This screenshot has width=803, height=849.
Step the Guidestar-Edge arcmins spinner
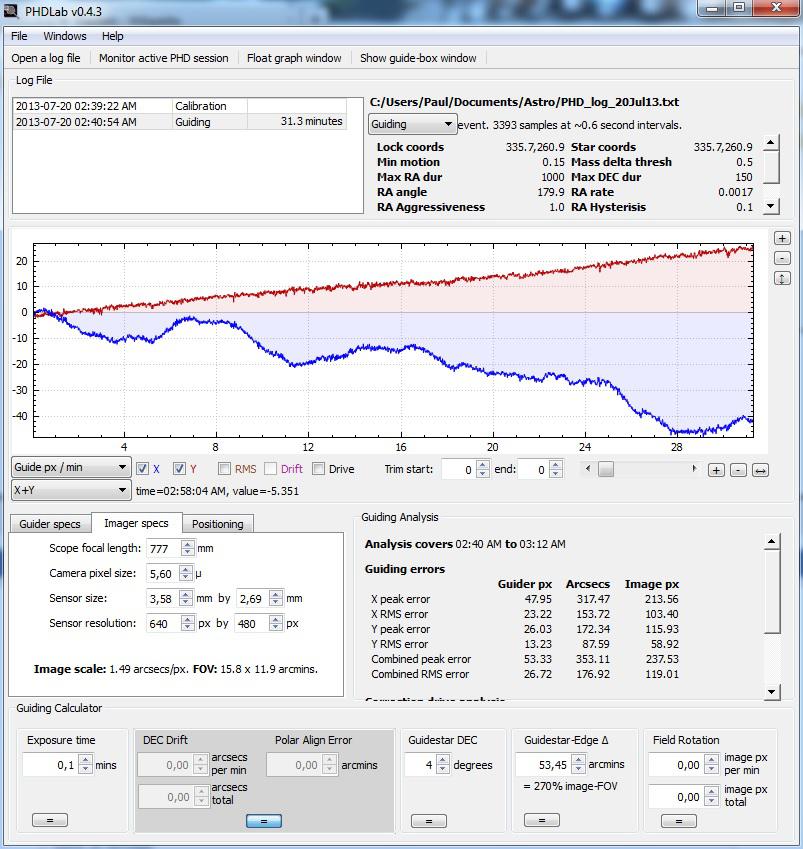(578, 765)
